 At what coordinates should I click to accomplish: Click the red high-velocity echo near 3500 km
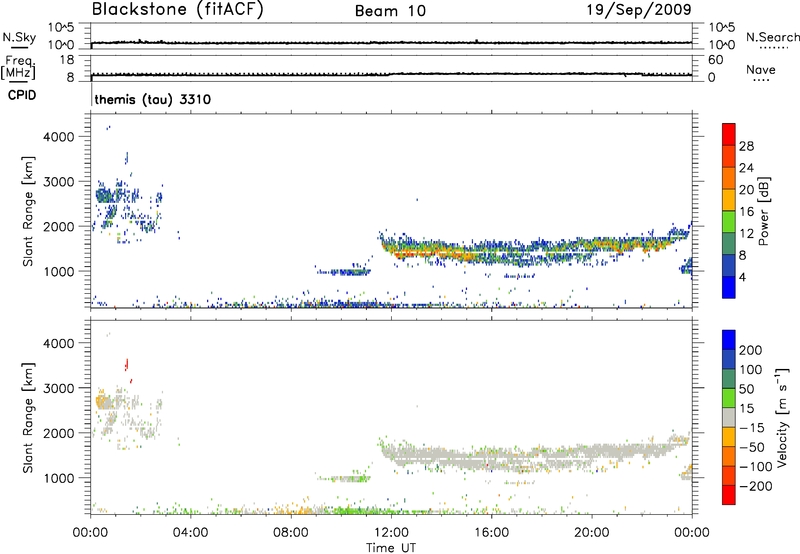pos(127,364)
